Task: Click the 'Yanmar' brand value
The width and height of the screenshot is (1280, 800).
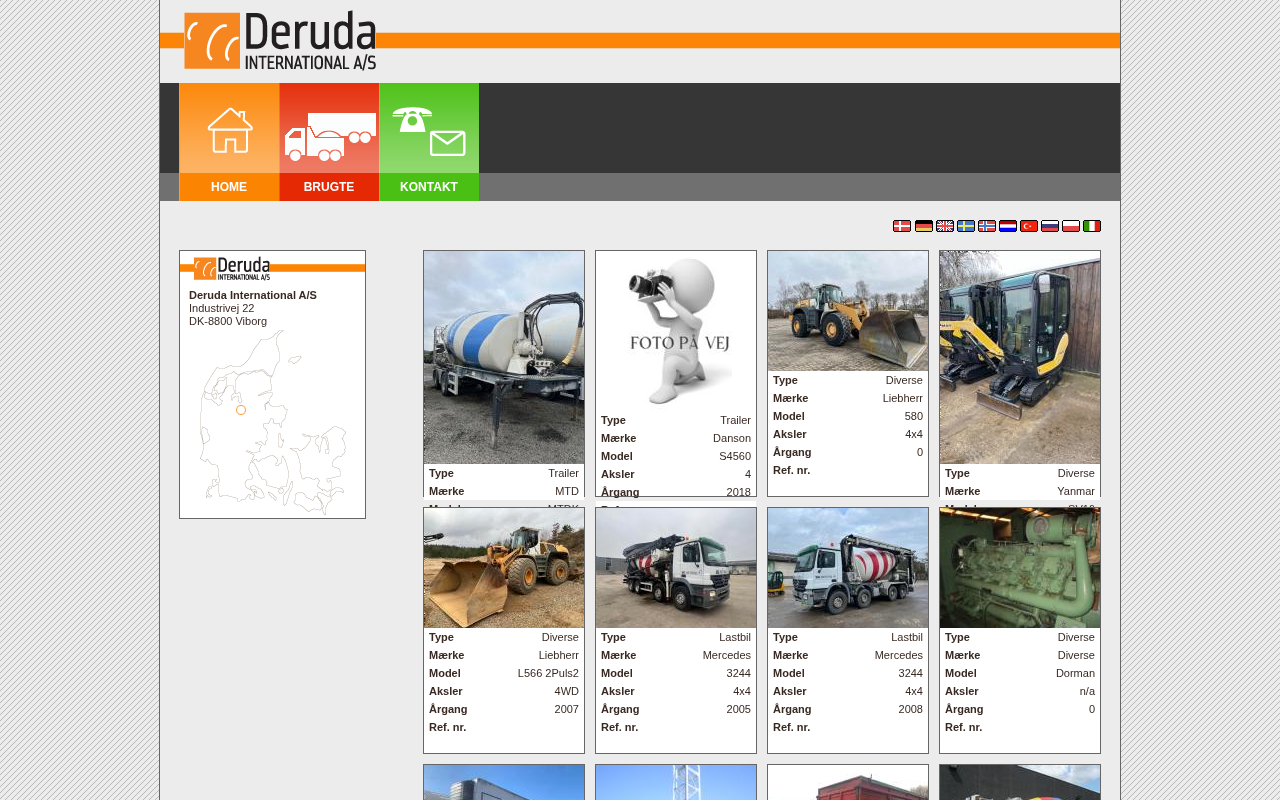Action: (1076, 491)
